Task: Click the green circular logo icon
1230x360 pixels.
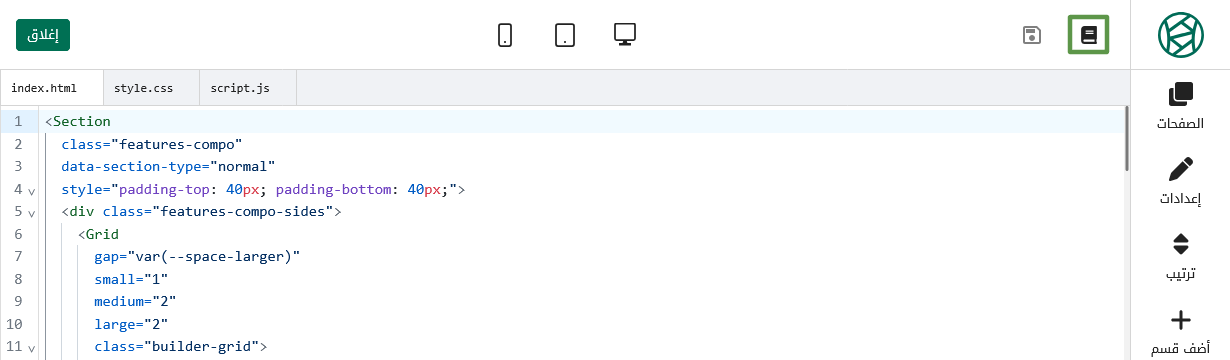Action: pos(1181,35)
